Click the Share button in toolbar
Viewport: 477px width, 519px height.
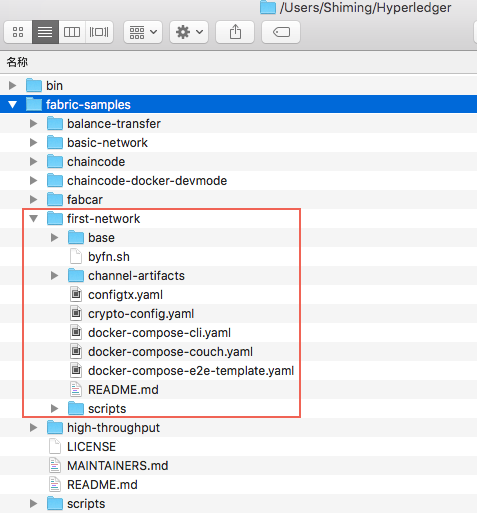click(235, 32)
